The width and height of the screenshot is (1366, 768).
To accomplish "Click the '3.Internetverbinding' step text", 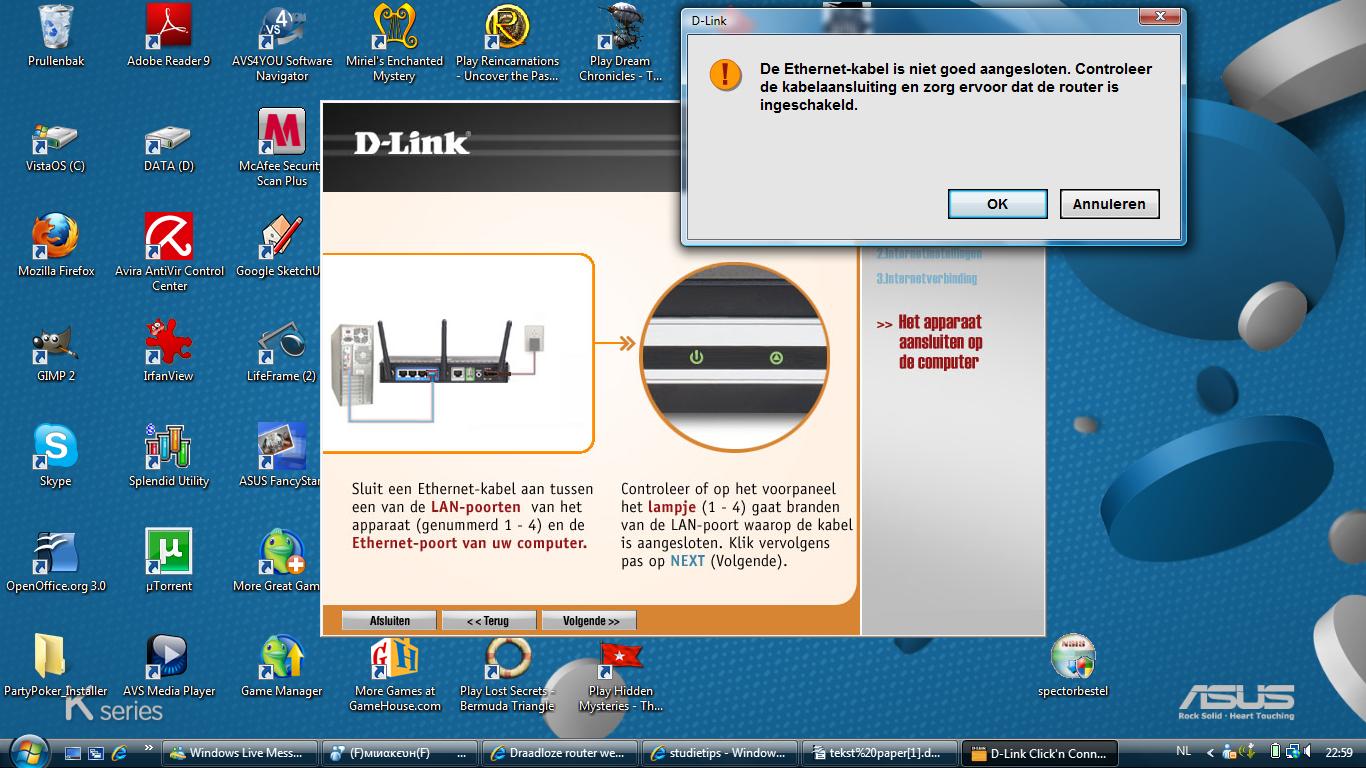I will 927,279.
